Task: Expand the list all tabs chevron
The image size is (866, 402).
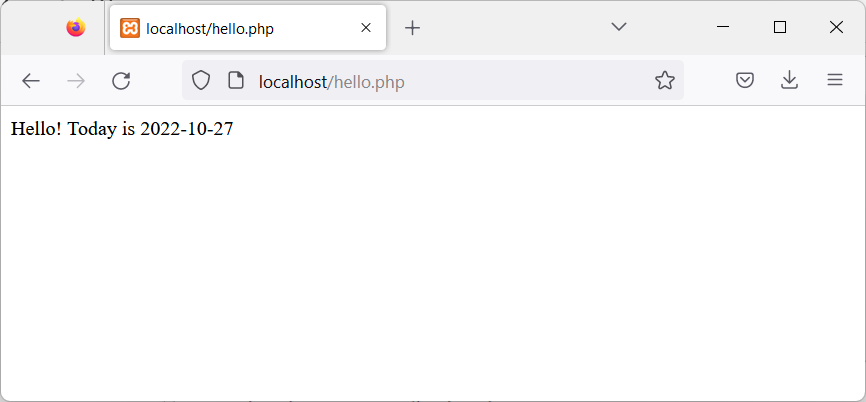Action: (619, 27)
